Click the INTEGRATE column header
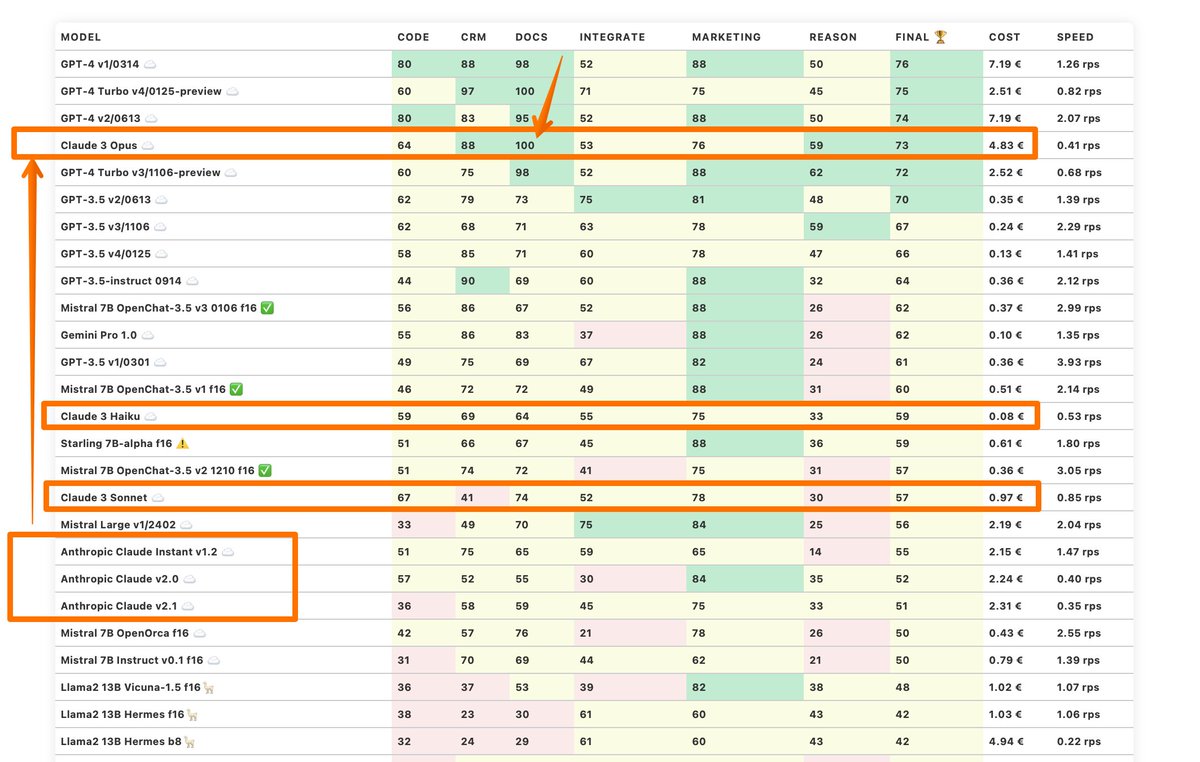Viewport: 1200px width, 762px height. point(612,37)
